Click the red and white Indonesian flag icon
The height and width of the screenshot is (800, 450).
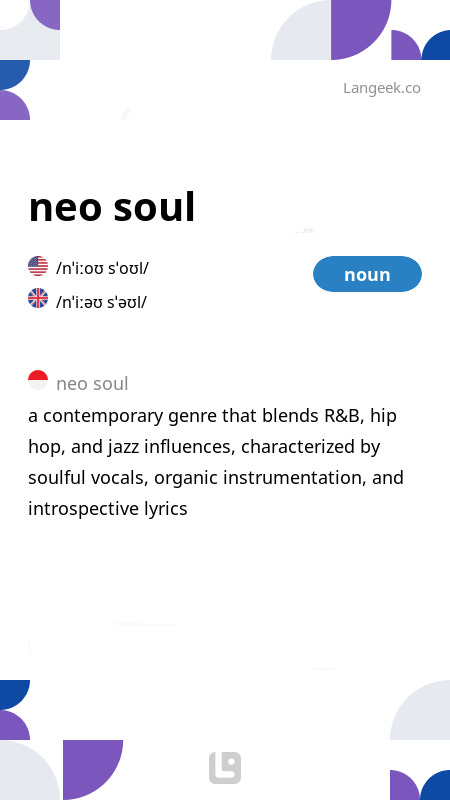click(x=38, y=380)
